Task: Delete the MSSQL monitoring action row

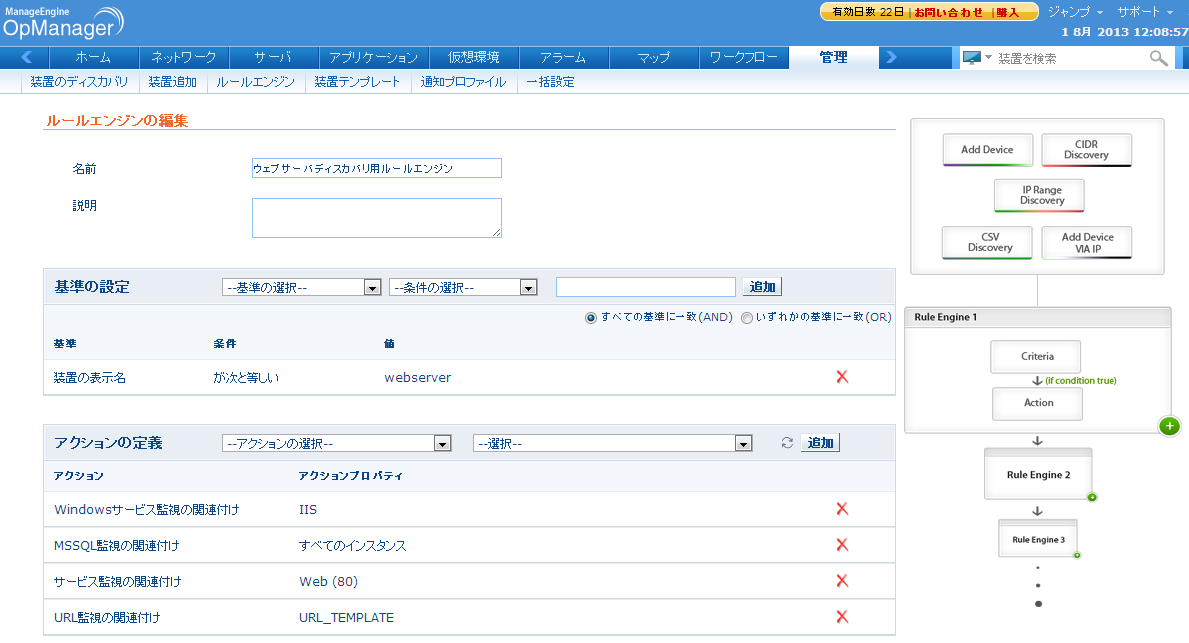Action: click(x=841, y=545)
